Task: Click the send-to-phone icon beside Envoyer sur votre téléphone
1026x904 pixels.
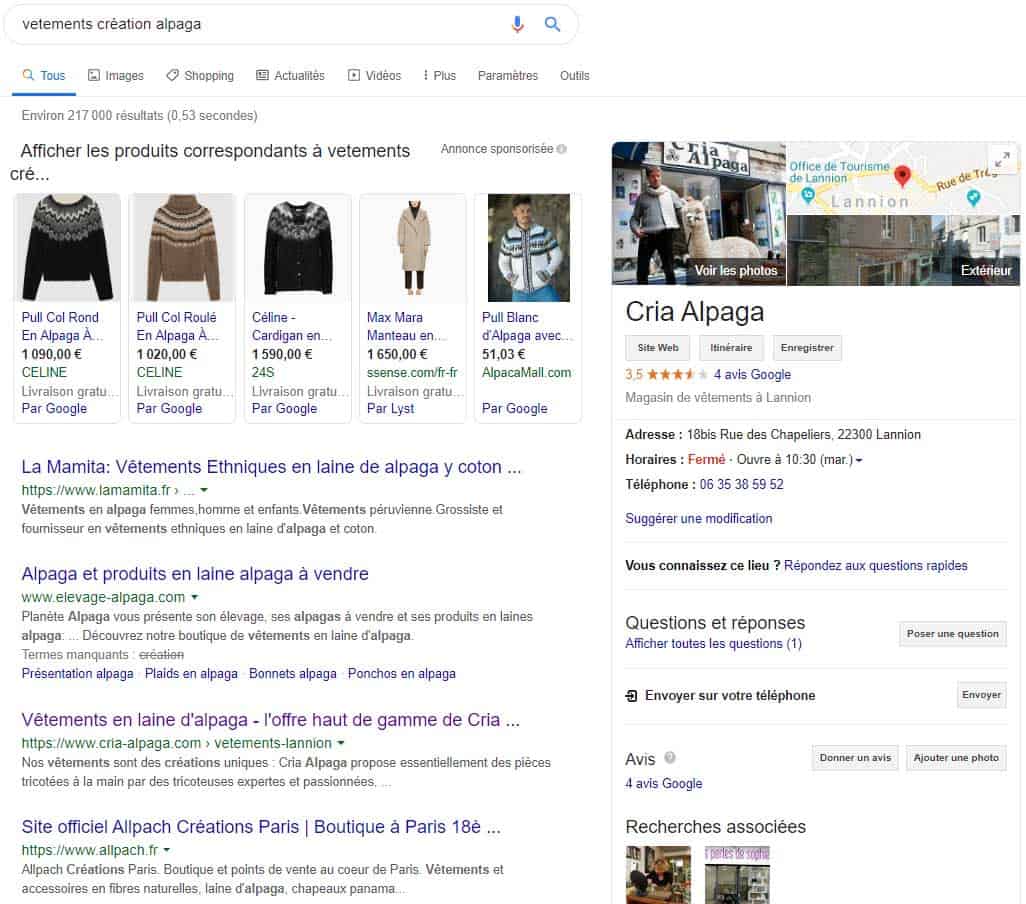Action: click(631, 695)
